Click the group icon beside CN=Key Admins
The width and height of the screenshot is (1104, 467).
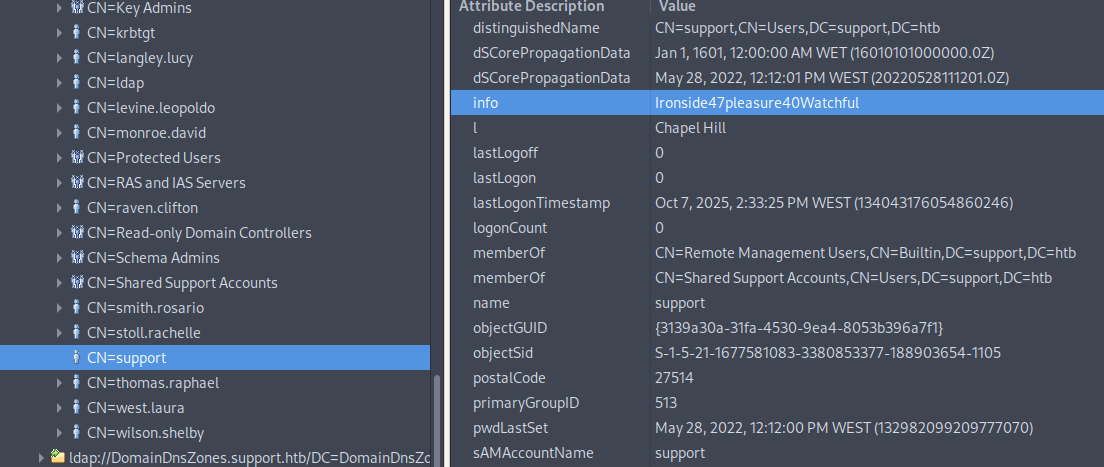pyautogui.click(x=77, y=8)
